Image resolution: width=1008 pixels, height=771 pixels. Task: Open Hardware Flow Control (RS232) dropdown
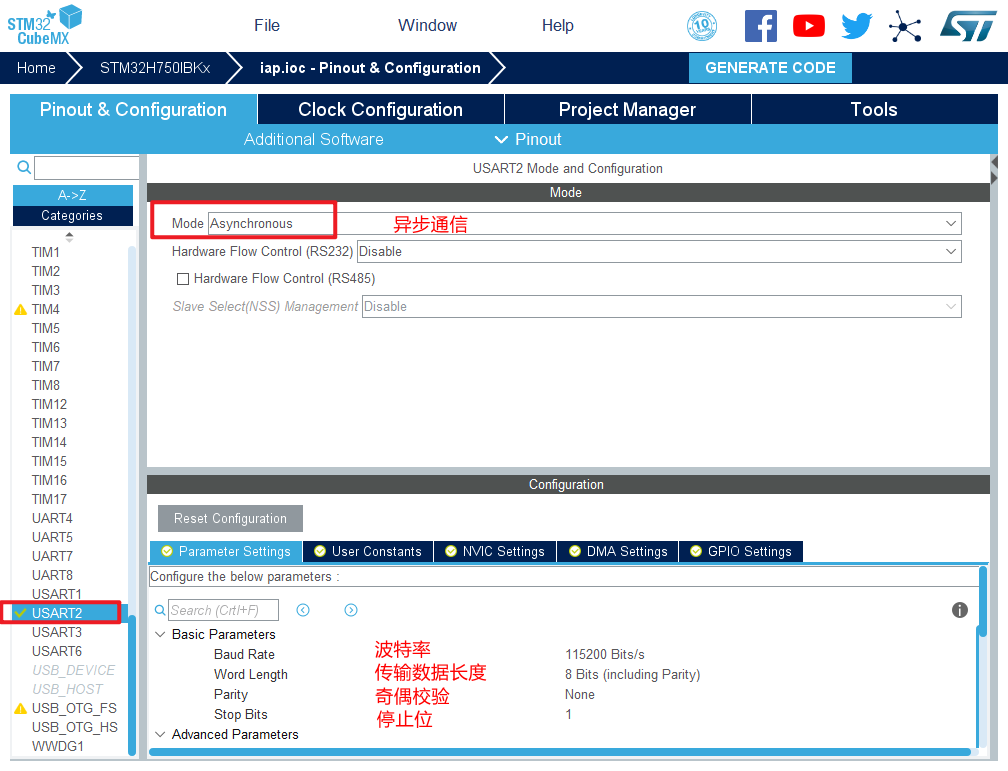pyautogui.click(x=658, y=252)
